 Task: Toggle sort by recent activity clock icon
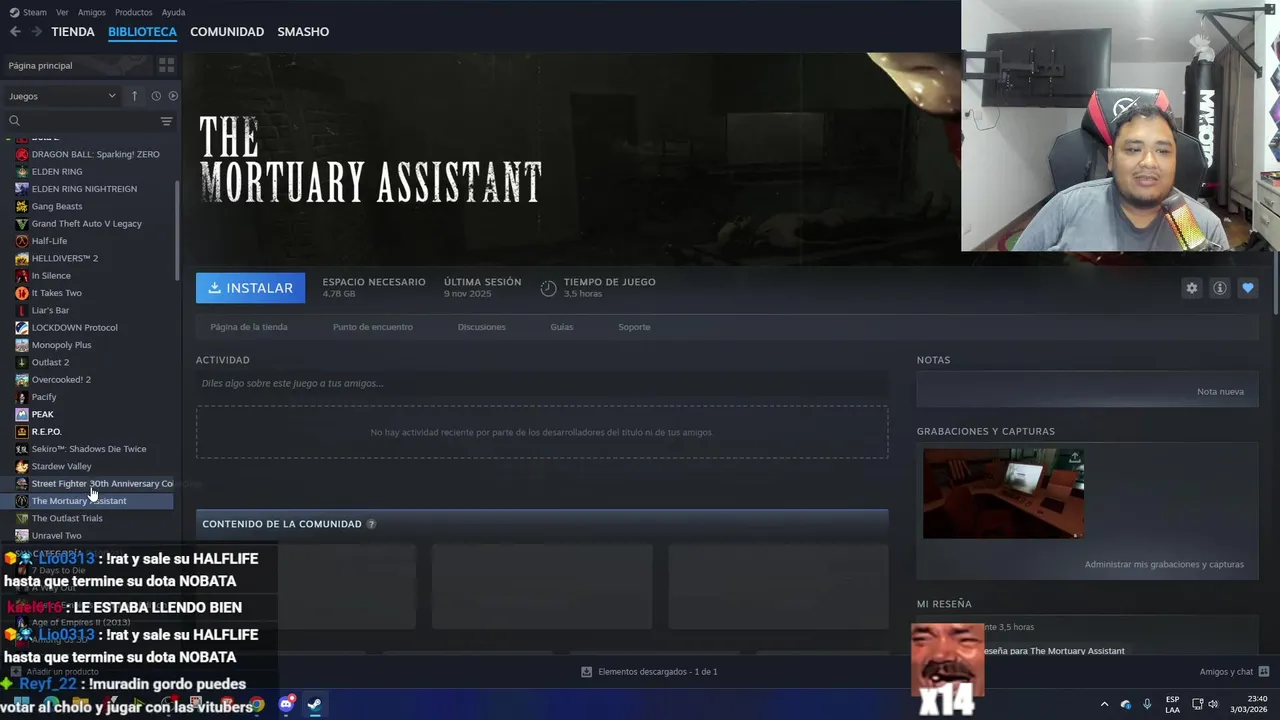156,96
